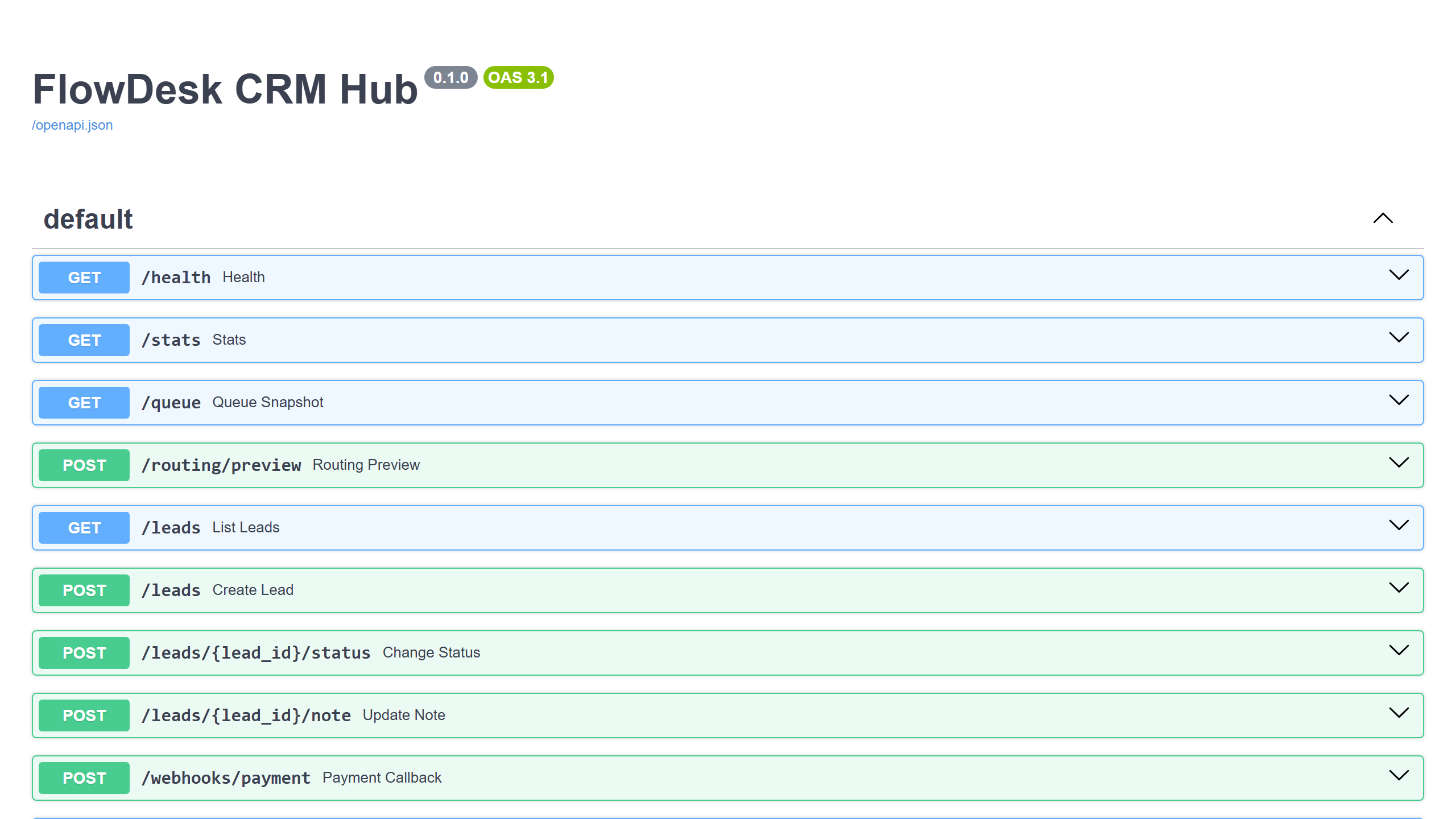Select the POST badge on /leads/{lead_id}/status

pos(83,652)
